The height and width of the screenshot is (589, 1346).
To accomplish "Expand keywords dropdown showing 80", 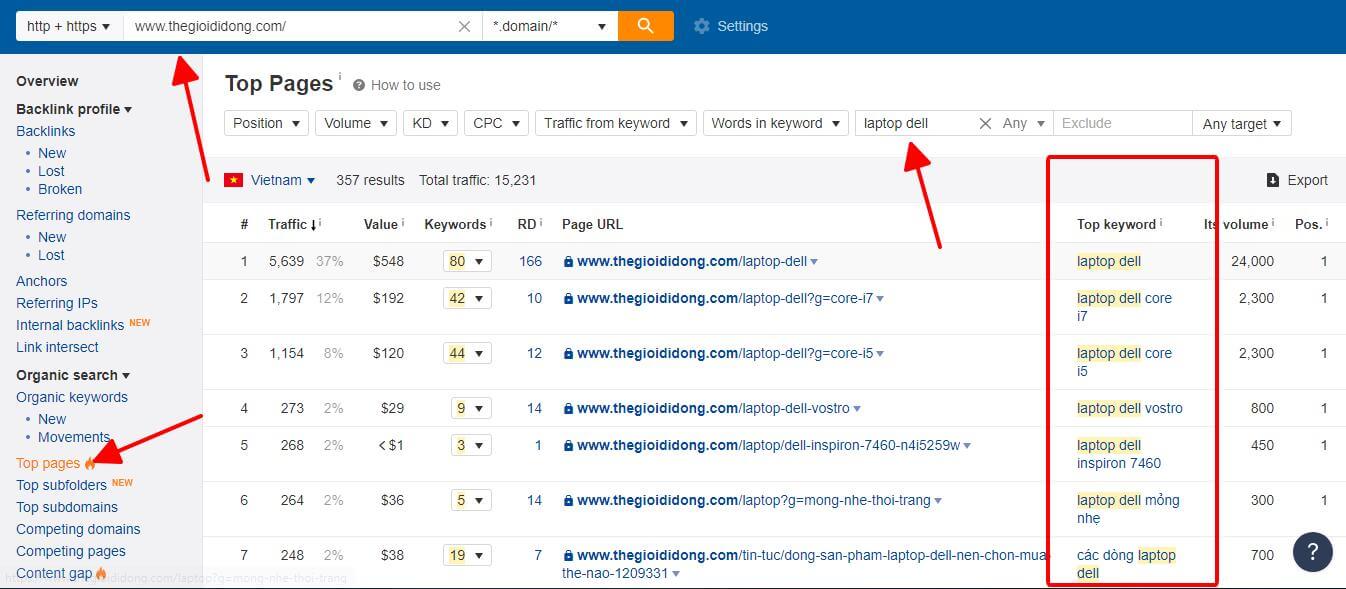I will (468, 261).
